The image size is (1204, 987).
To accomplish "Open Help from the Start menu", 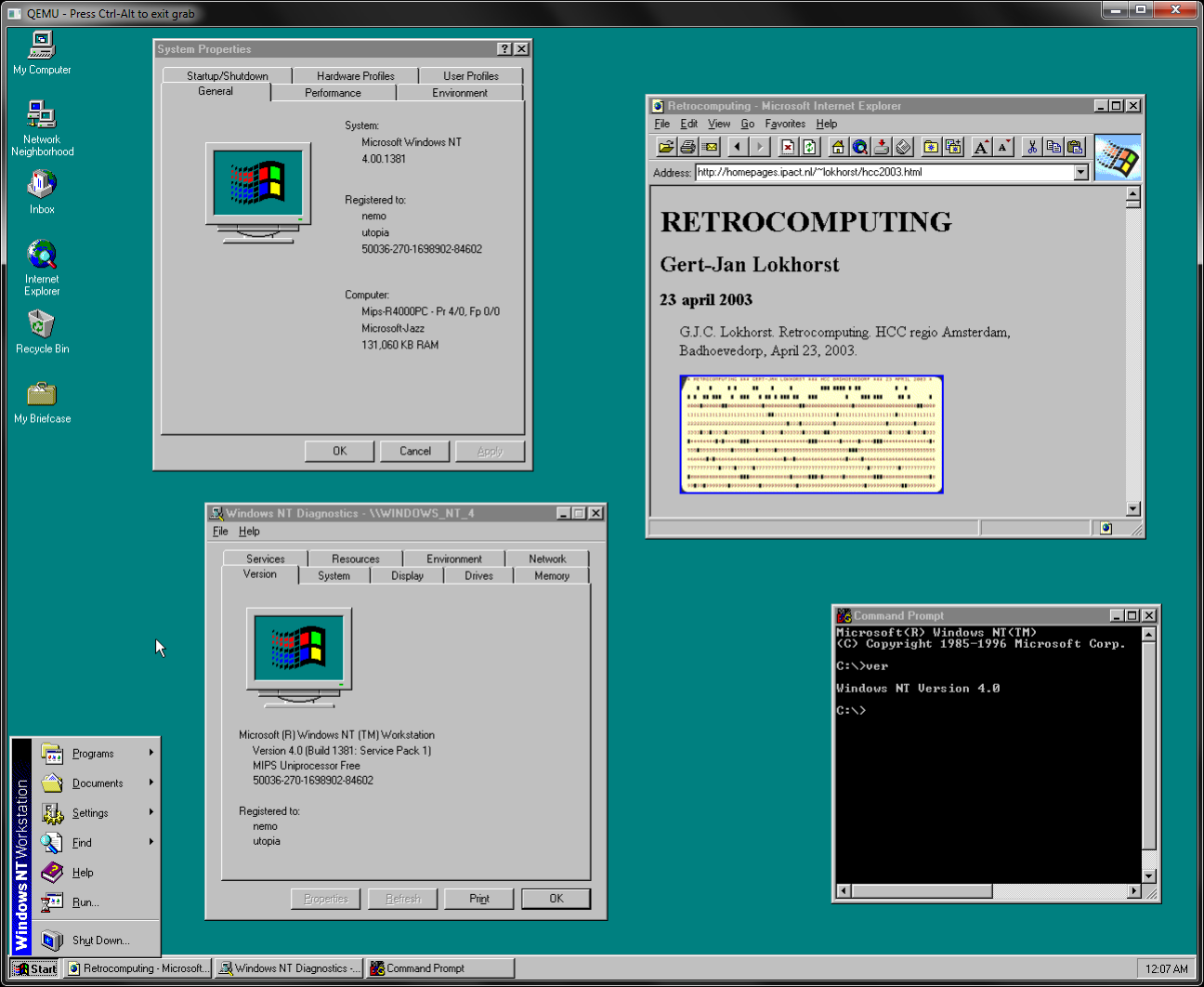I will (97, 872).
